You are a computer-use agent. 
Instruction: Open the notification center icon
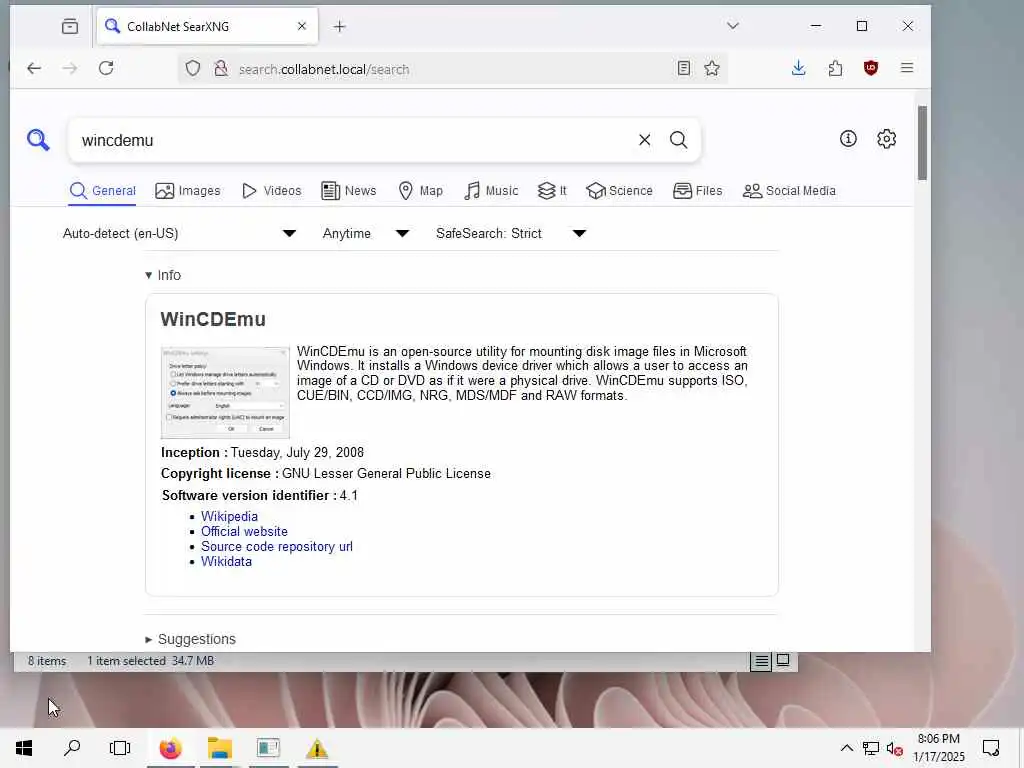click(x=991, y=748)
